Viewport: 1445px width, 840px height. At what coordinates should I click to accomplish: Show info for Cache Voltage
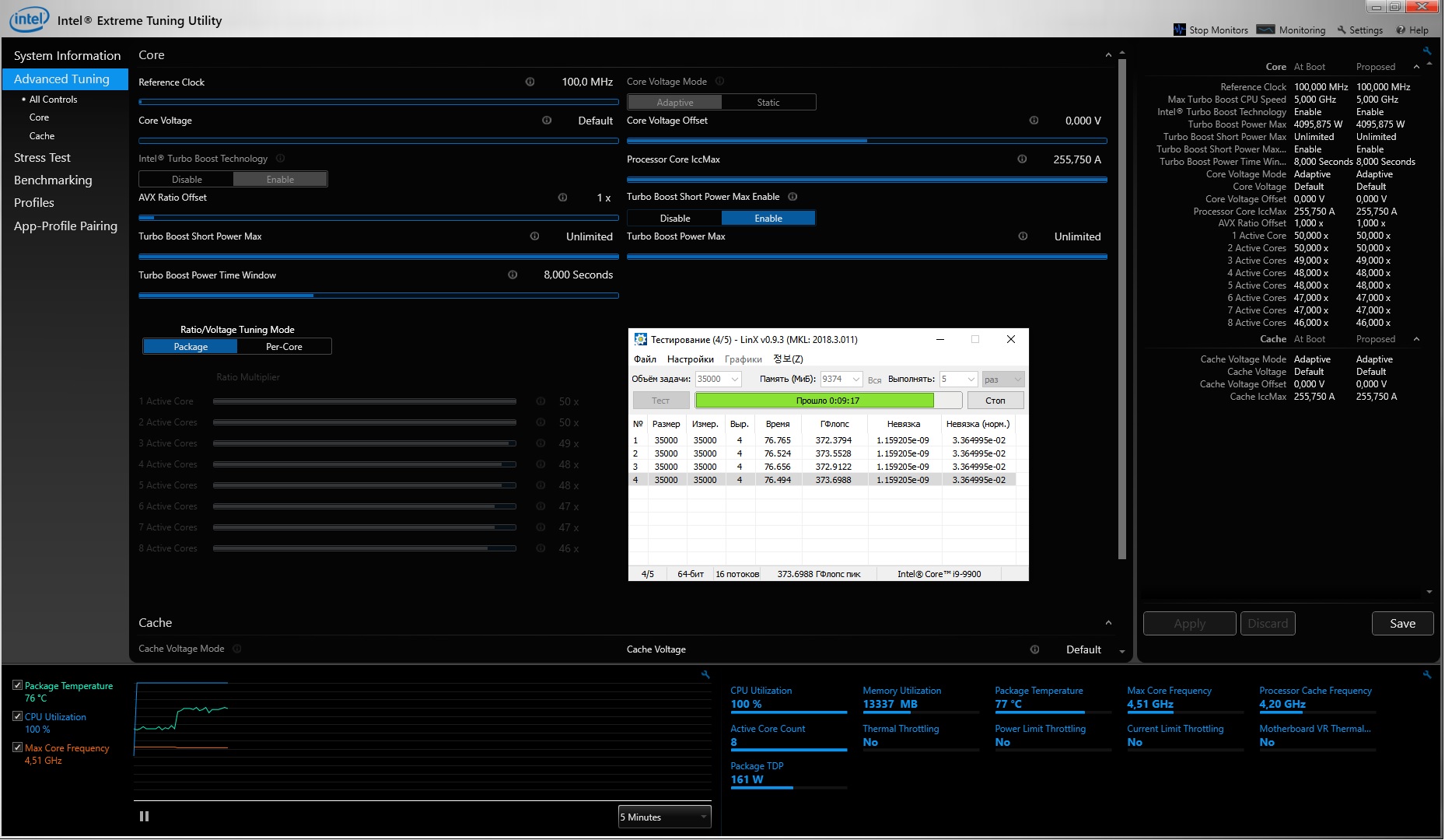1034,649
